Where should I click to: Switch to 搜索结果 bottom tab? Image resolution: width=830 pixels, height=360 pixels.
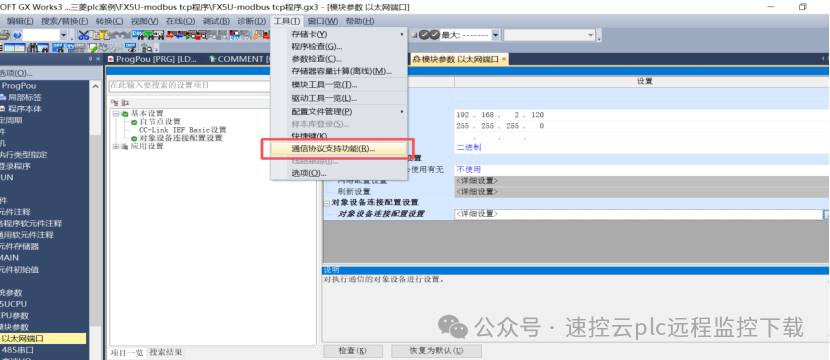166,352
